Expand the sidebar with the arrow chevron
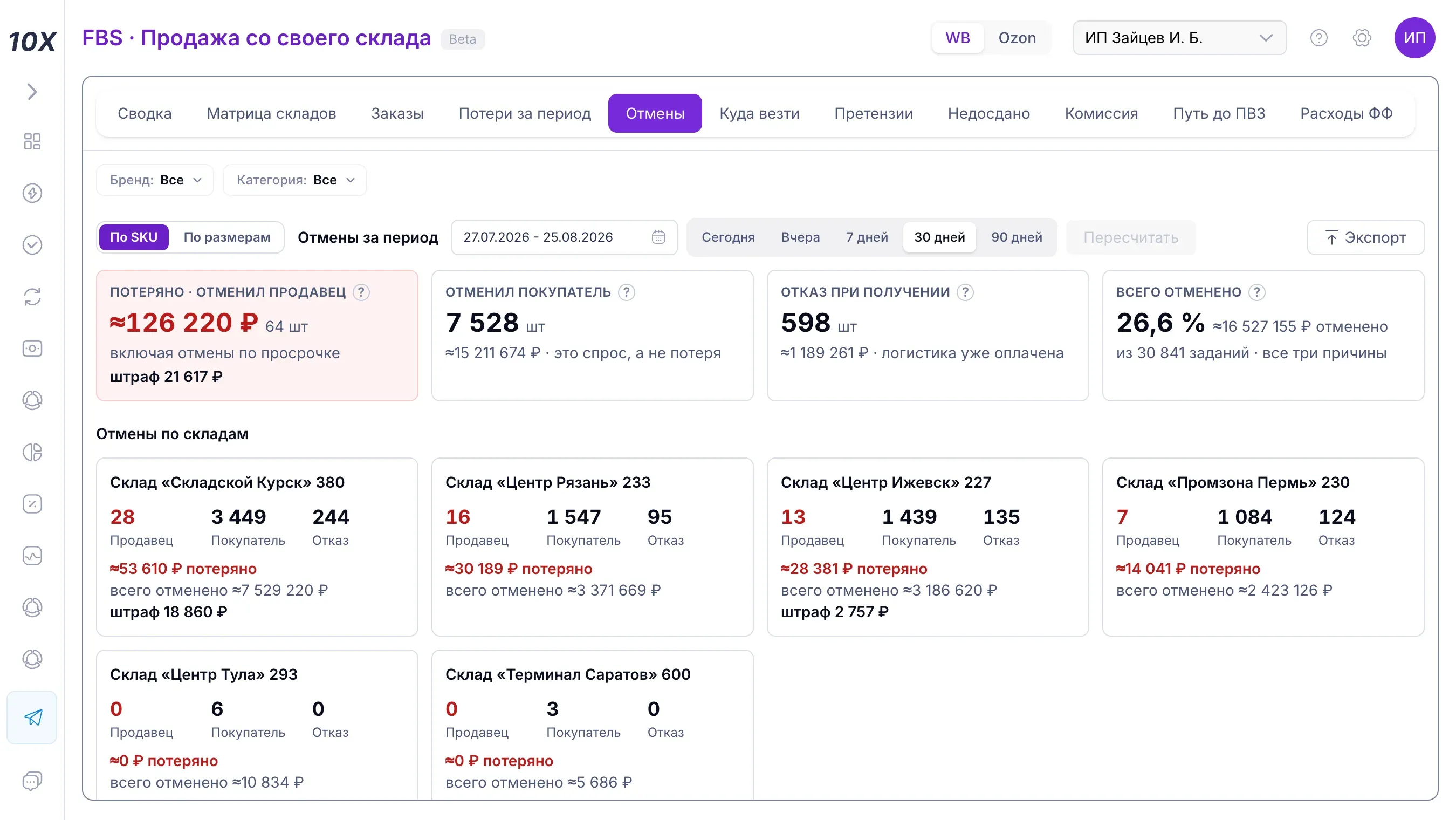 tap(32, 92)
